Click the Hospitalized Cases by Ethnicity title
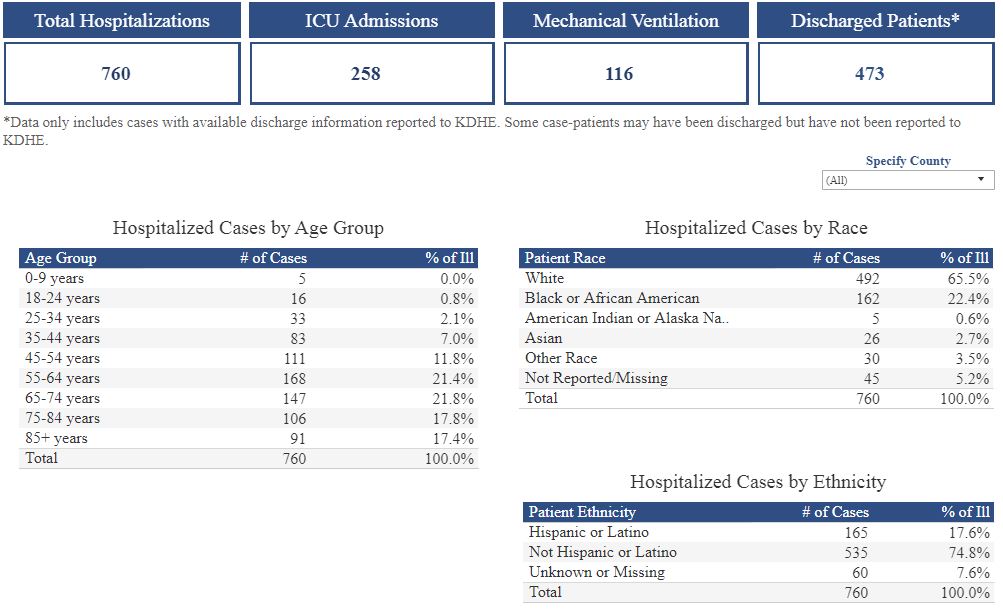Screen dimensions: 1003x612 point(758,482)
